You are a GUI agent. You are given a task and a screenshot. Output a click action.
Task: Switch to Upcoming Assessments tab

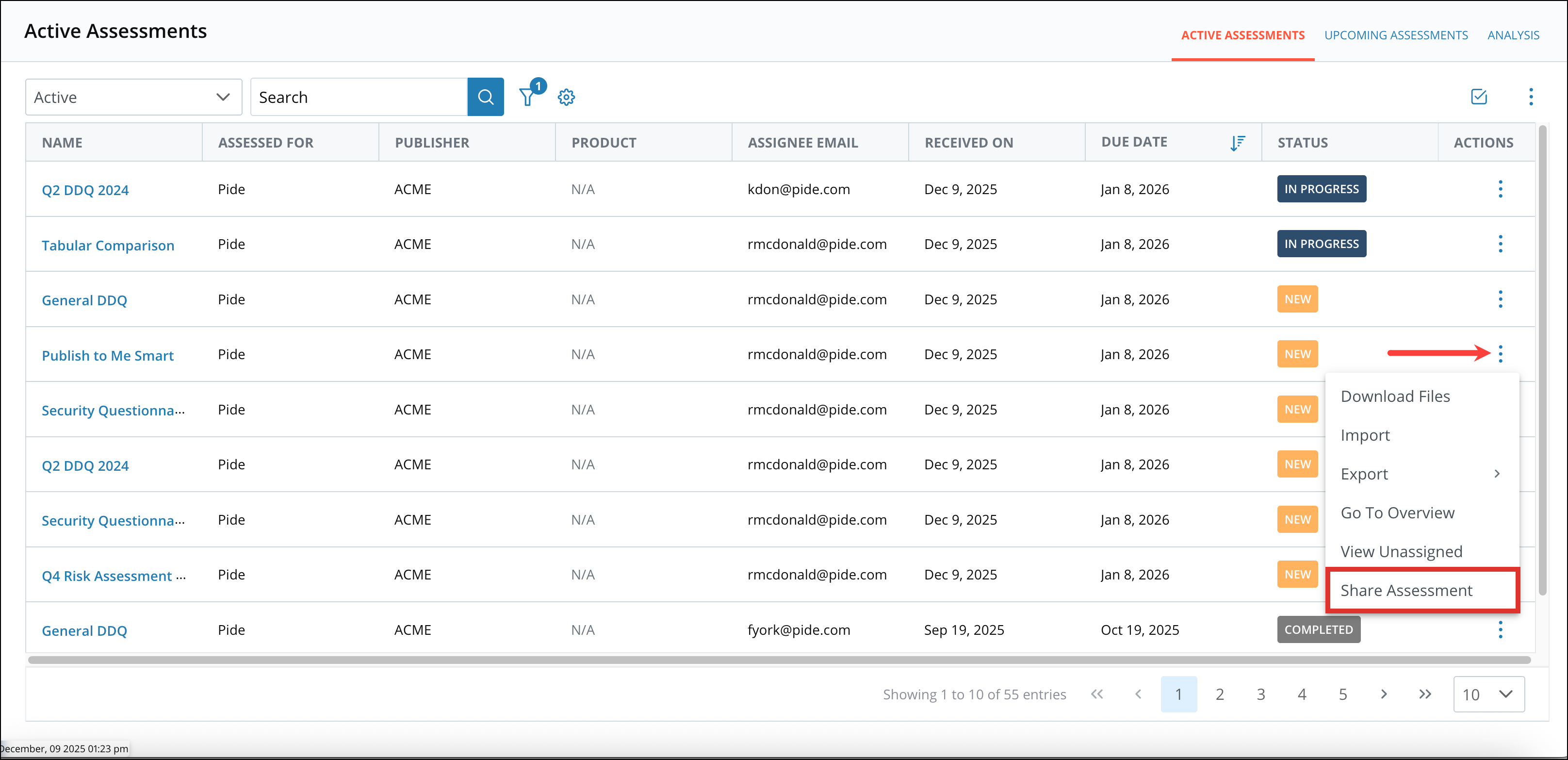coord(1396,35)
